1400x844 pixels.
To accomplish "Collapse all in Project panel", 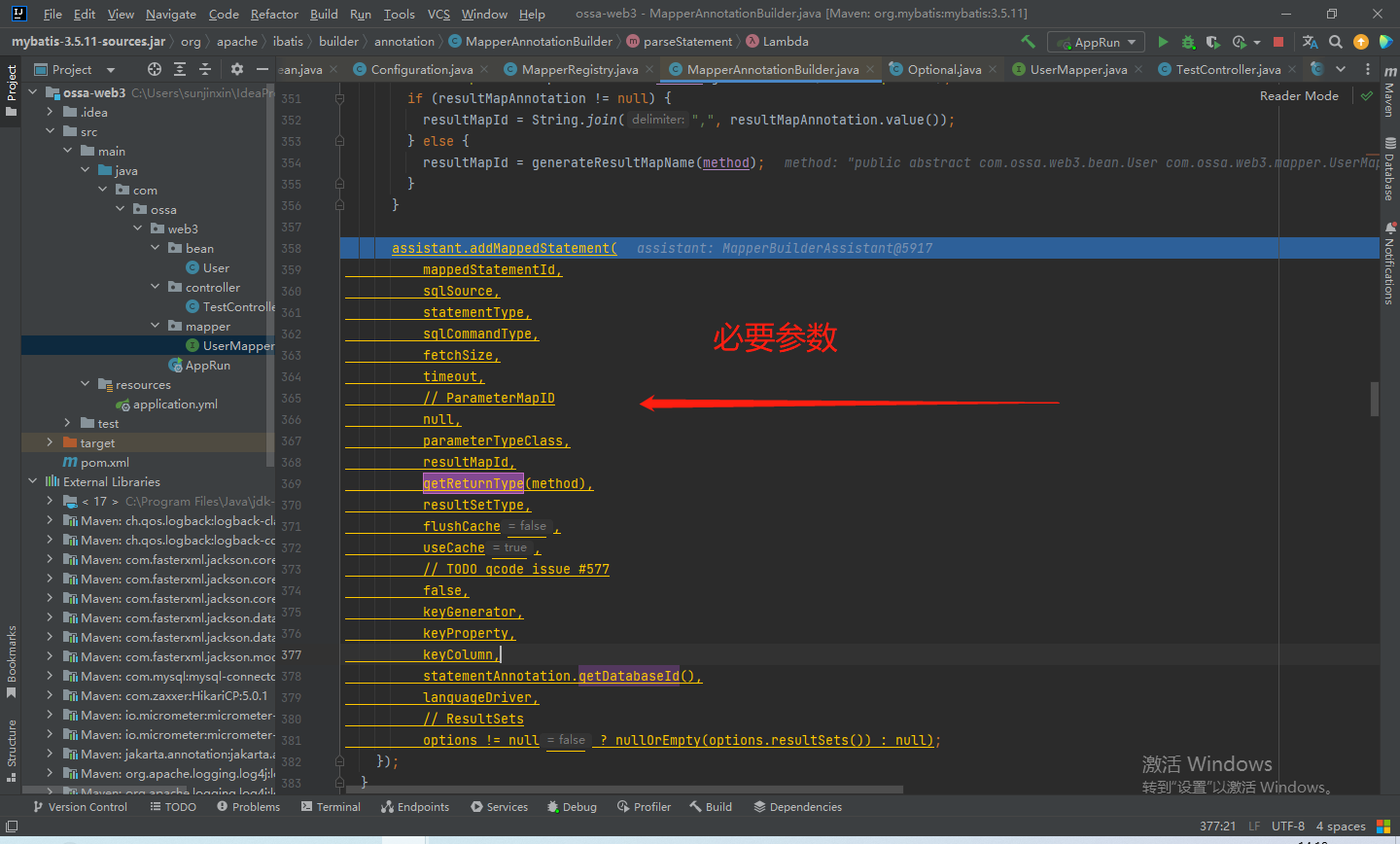I will click(x=205, y=69).
